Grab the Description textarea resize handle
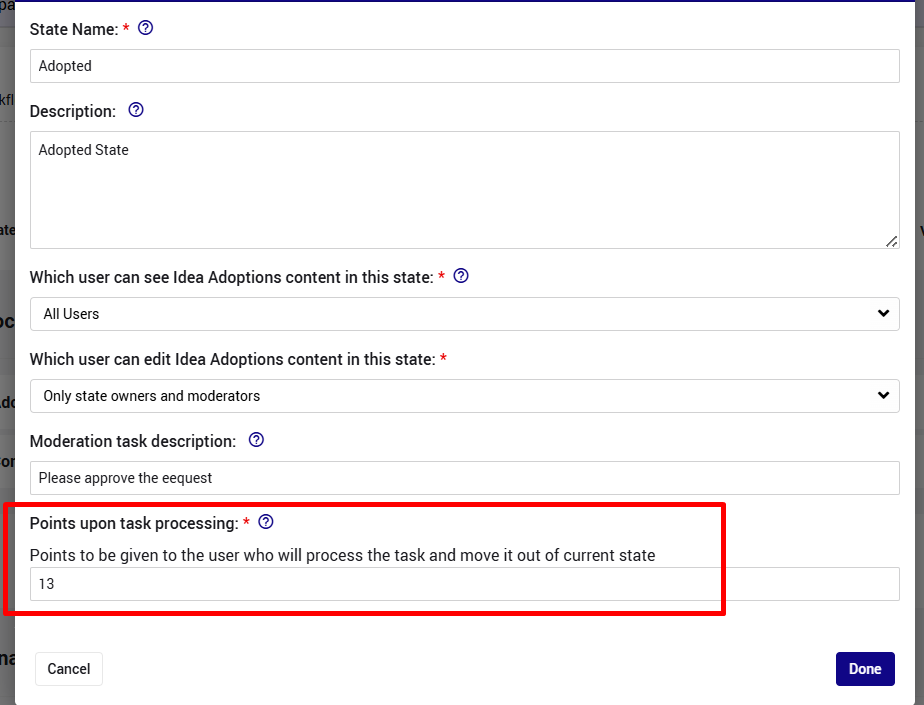924x705 pixels. pos(892,242)
